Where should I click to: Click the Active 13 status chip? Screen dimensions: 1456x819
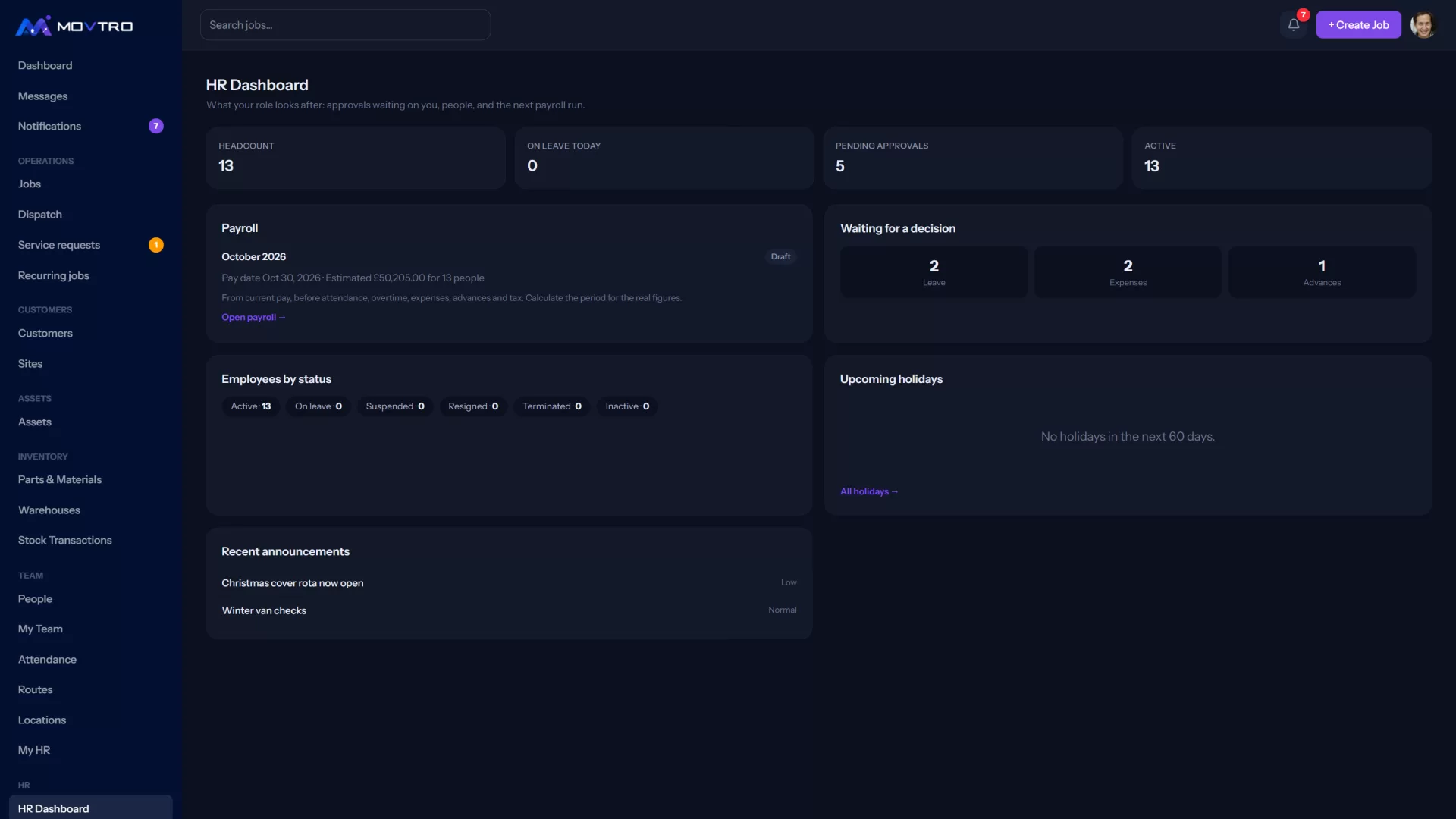[x=251, y=406]
